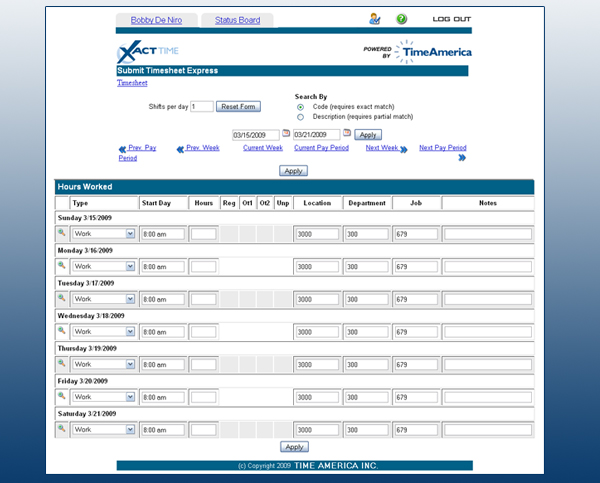Click the Department field for Thursday
The image size is (600, 483).
(x=367, y=365)
